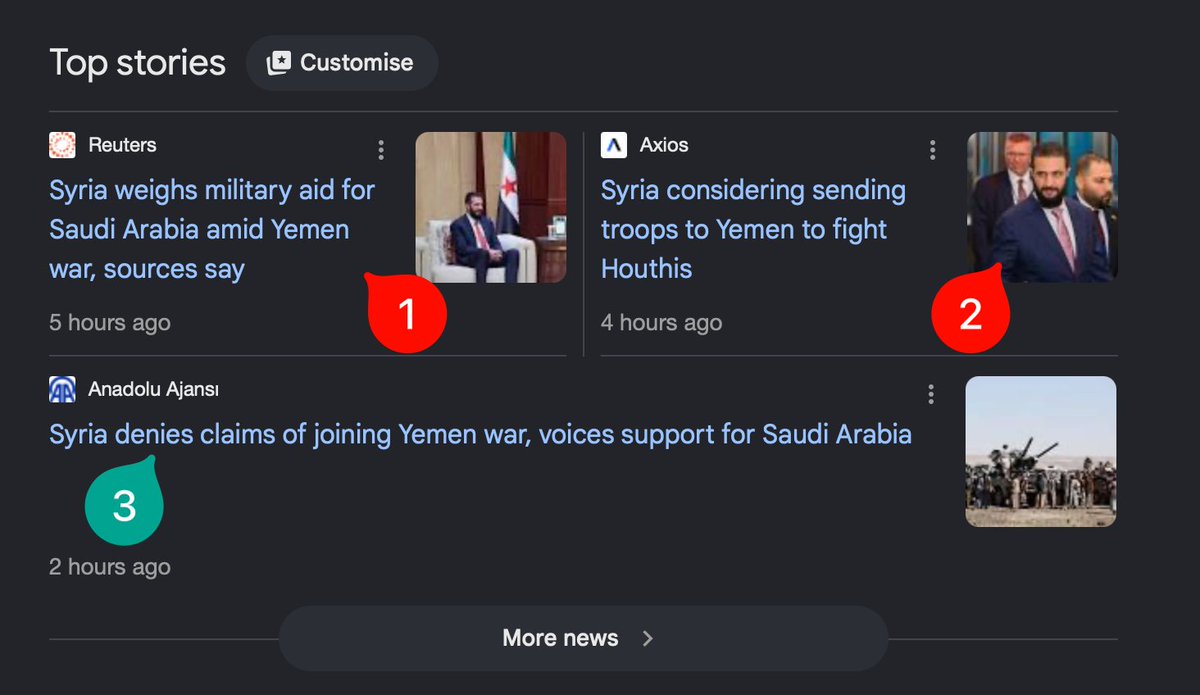Open "Syria considering sending troops" headline
Screen dimensions: 1200x695
coord(753,229)
